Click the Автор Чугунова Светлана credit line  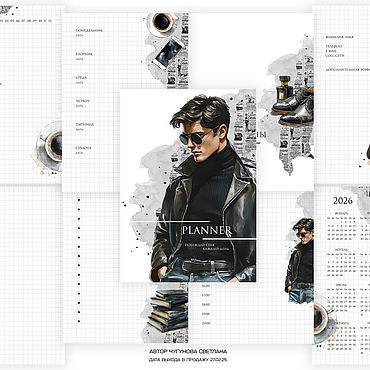[188, 352]
